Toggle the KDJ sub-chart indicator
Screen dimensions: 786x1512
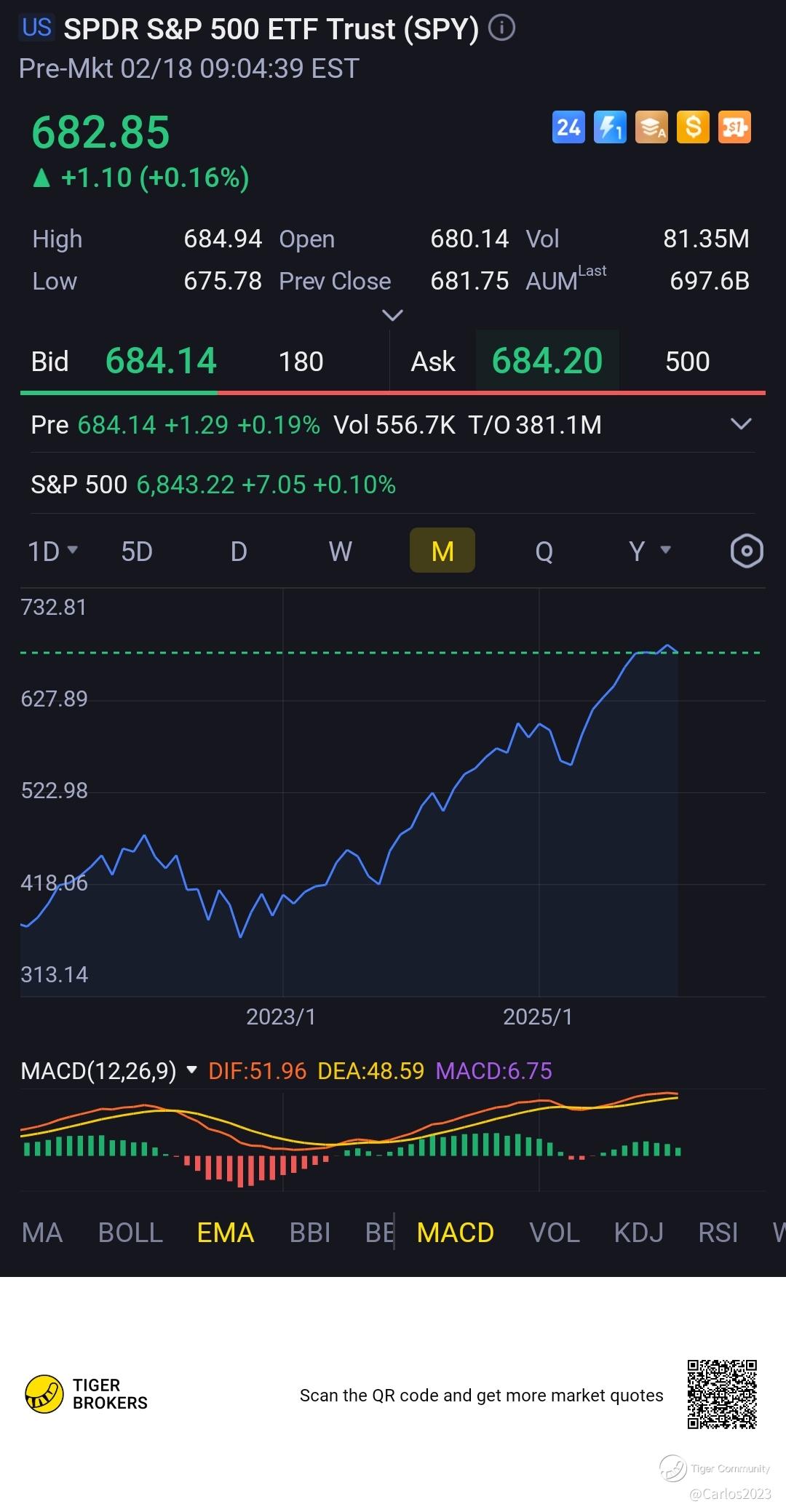pyautogui.click(x=638, y=1233)
